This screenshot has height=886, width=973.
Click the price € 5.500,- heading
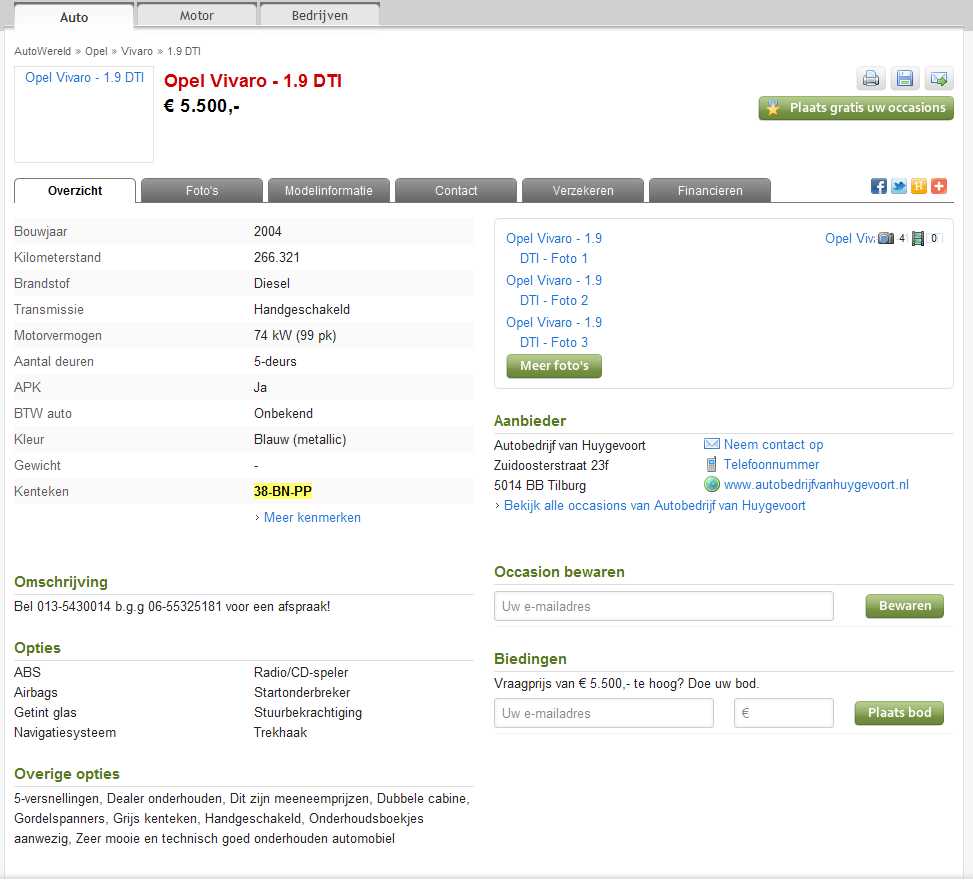pos(202,106)
